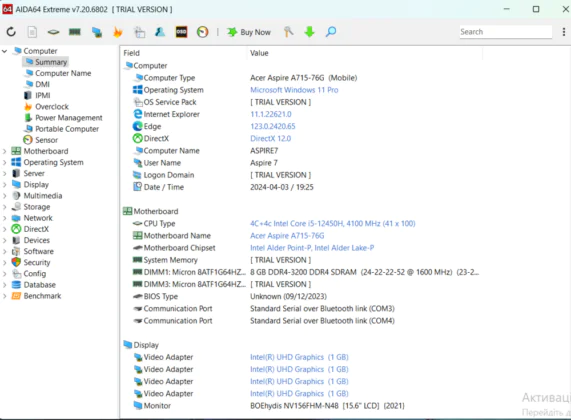Click the Buy Now button
The width and height of the screenshot is (571, 420).
[249, 32]
